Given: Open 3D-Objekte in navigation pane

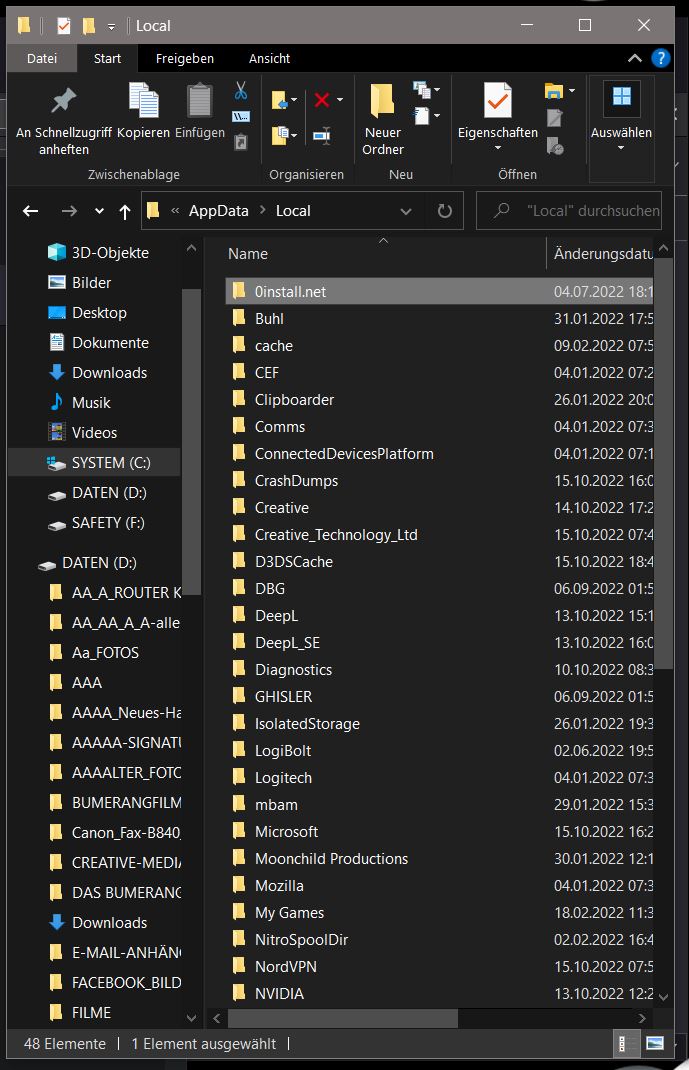Looking at the screenshot, I should 96,252.
